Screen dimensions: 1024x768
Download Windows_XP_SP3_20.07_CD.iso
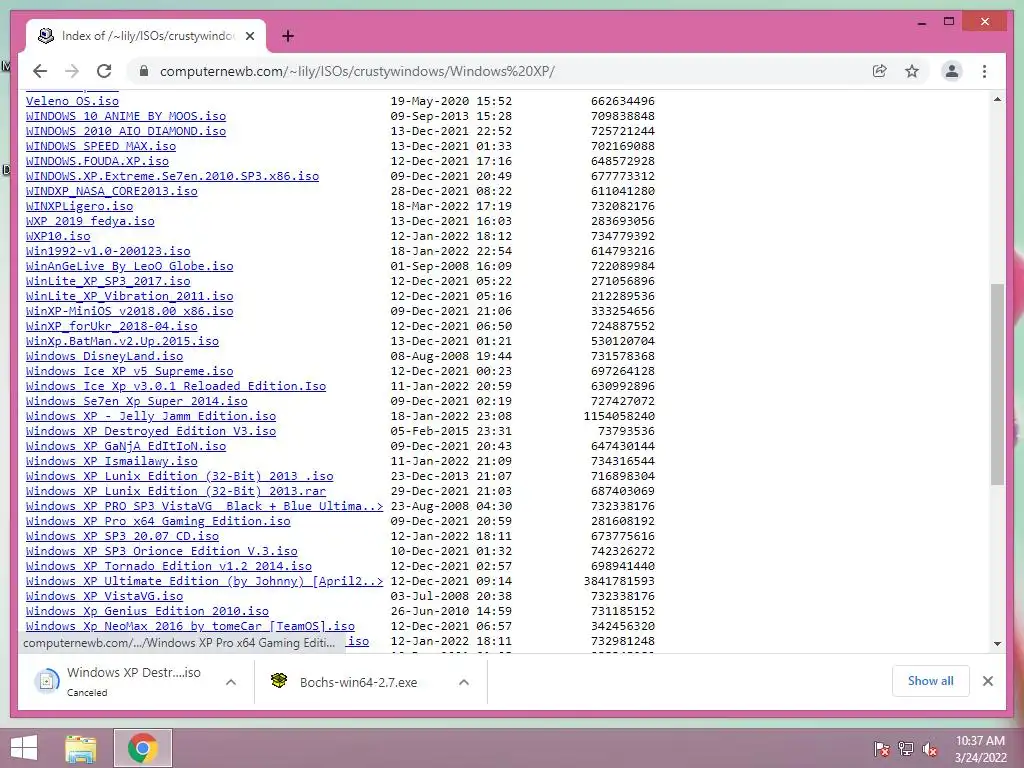(122, 537)
